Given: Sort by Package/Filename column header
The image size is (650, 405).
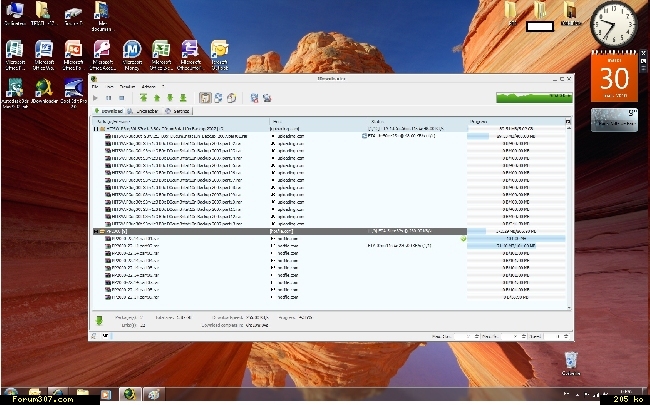Looking at the screenshot, I should pos(181,121).
